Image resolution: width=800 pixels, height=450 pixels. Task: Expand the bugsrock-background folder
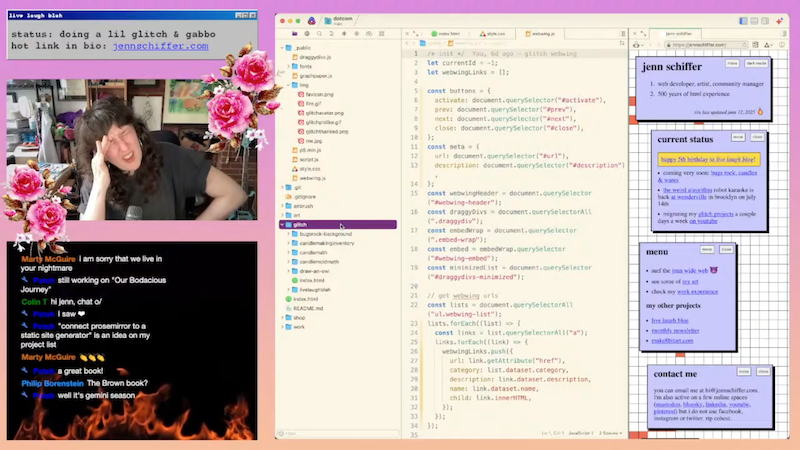tap(288, 234)
